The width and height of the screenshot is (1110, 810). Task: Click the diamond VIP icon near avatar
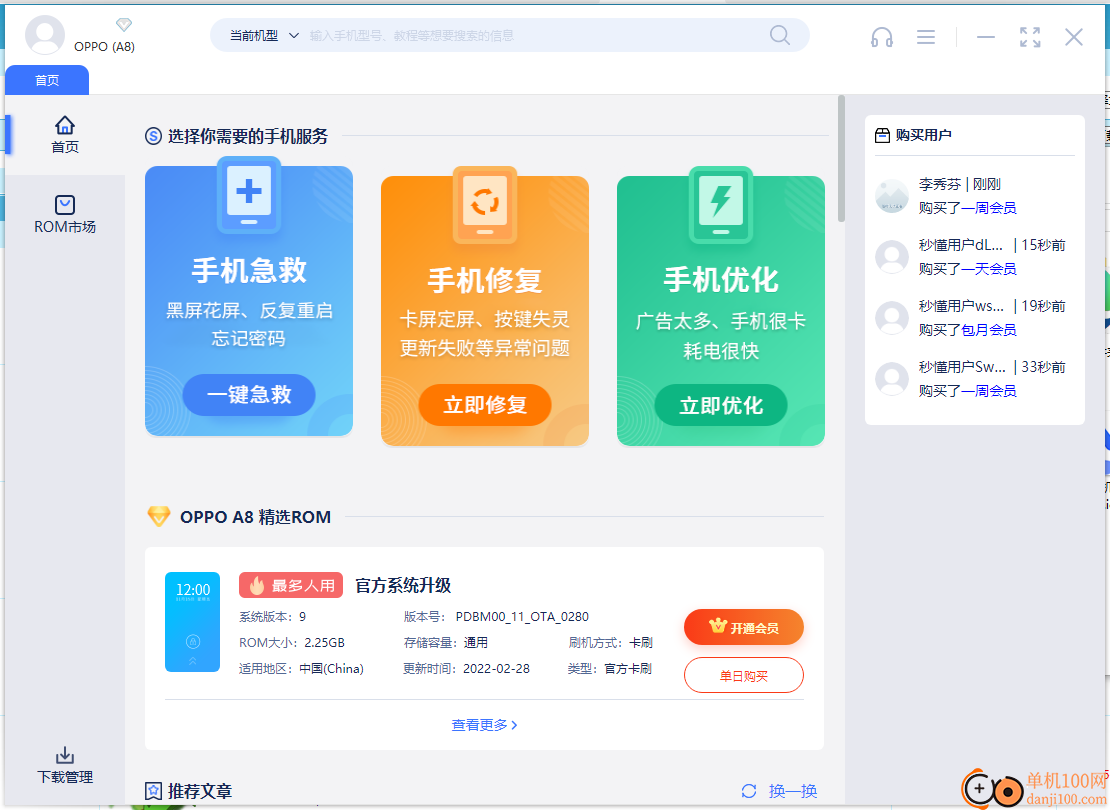click(124, 25)
